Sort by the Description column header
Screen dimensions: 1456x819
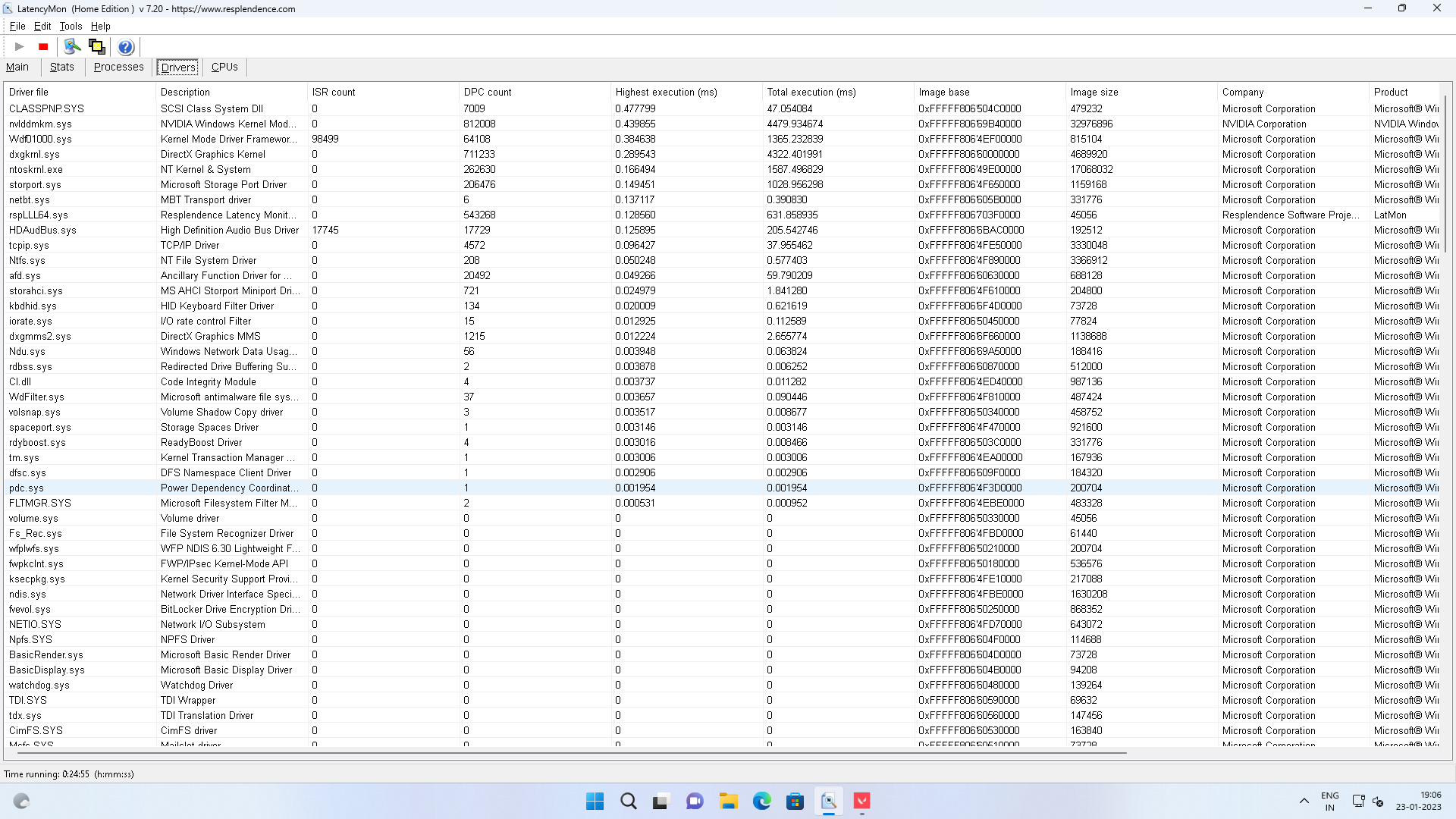[232, 92]
